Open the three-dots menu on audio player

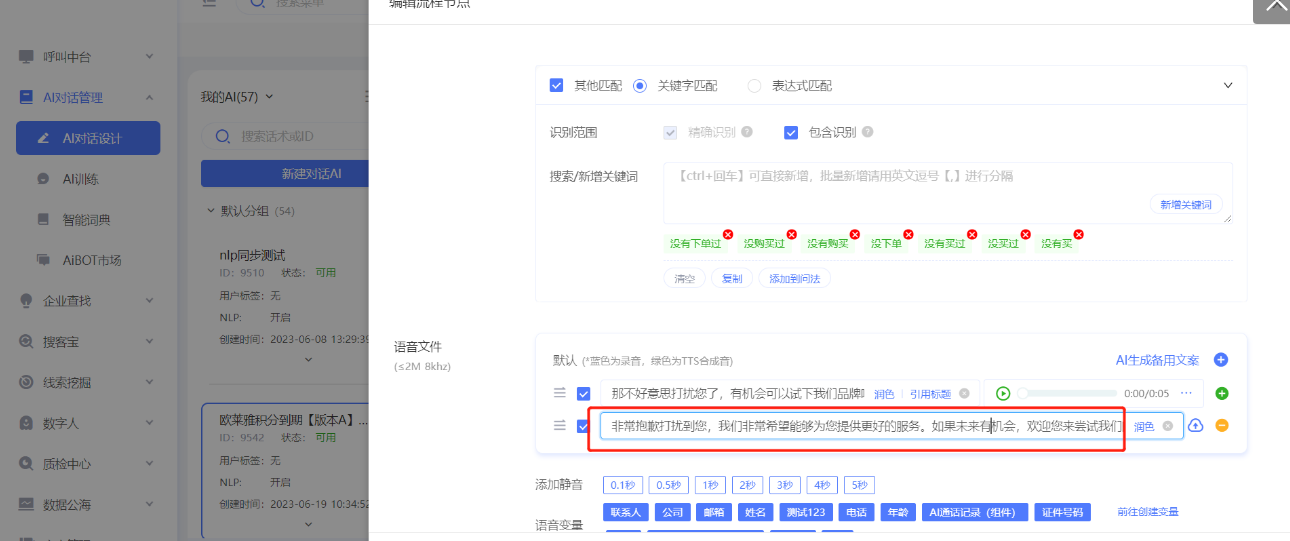pyautogui.click(x=1186, y=393)
